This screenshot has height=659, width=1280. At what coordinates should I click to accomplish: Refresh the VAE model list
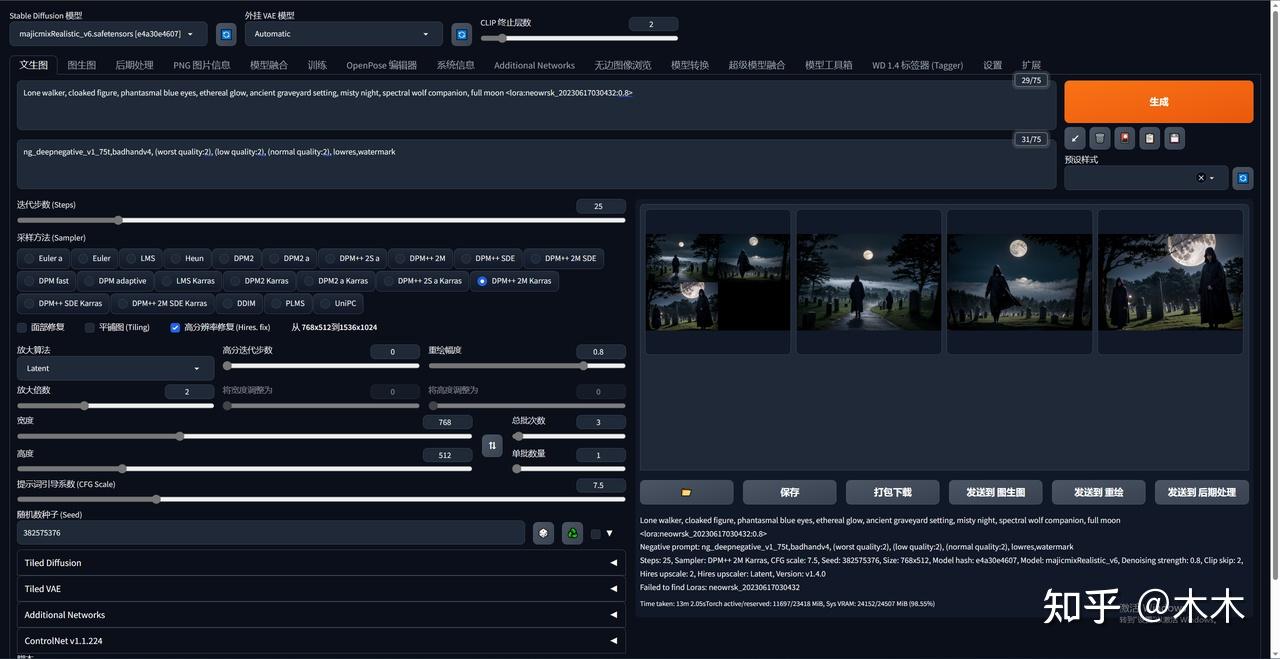point(461,34)
